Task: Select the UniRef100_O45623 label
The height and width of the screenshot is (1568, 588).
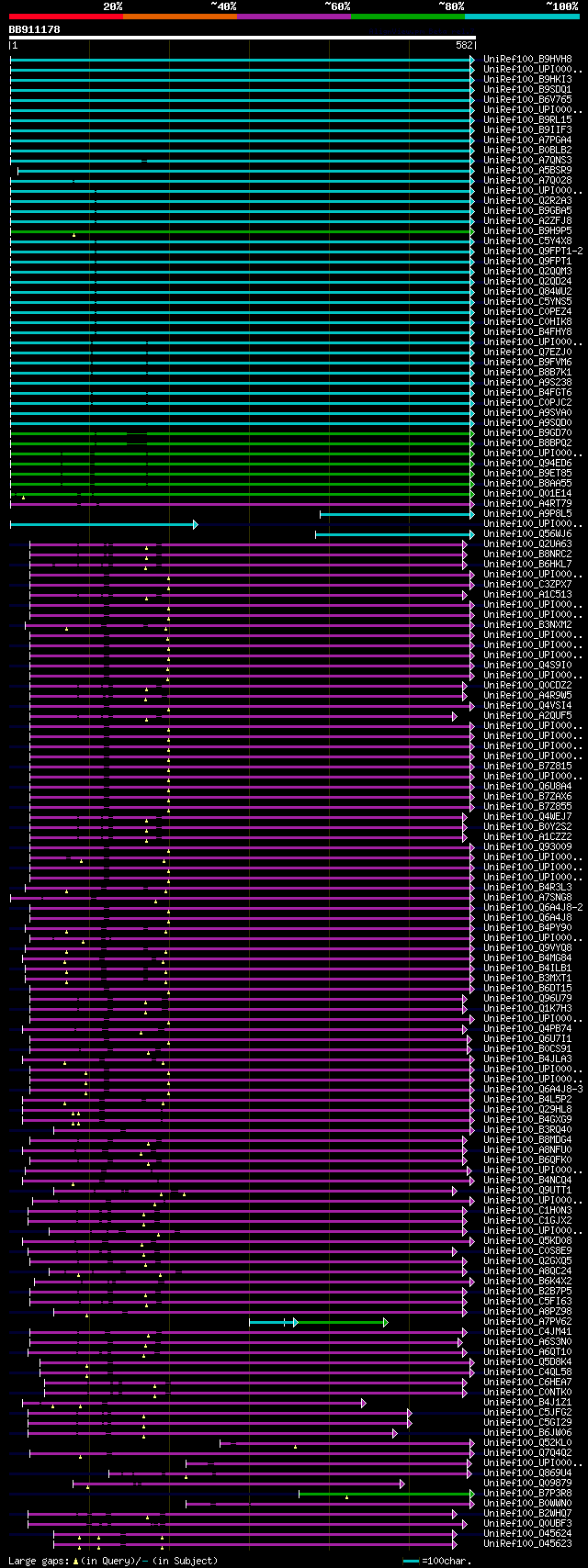Action: (x=527, y=1543)
